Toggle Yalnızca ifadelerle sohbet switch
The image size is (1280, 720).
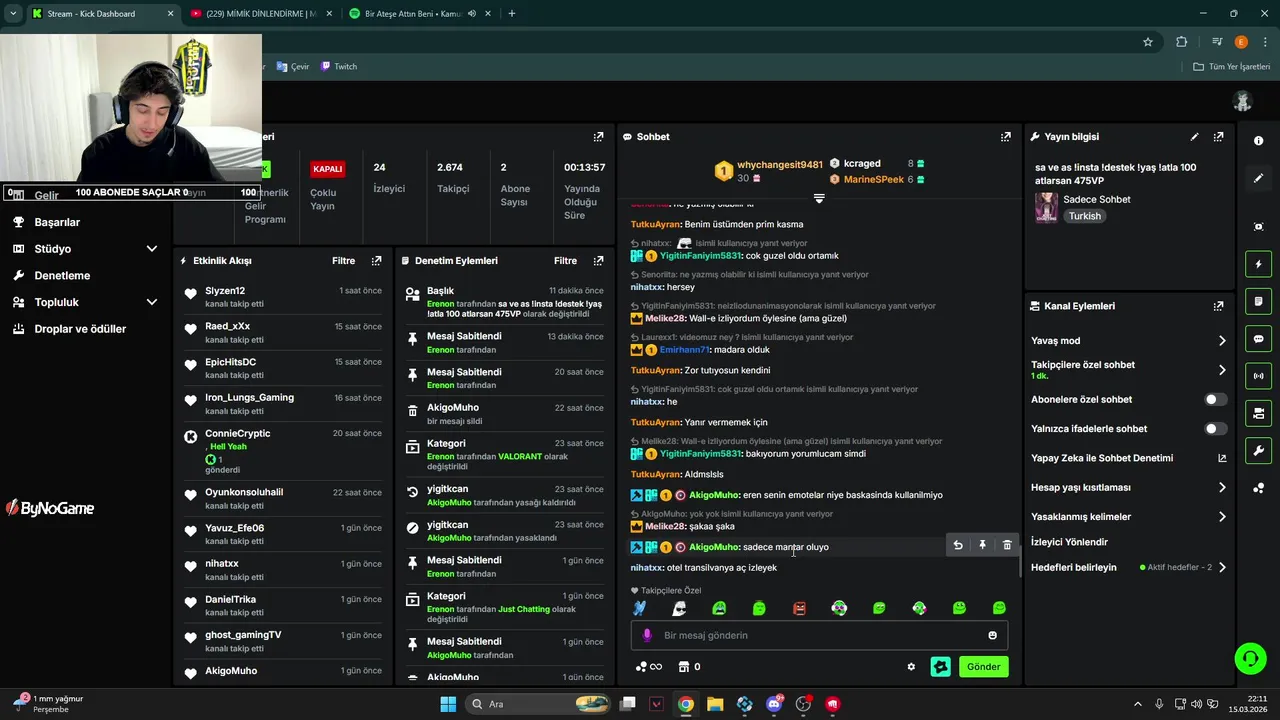tap(1215, 429)
